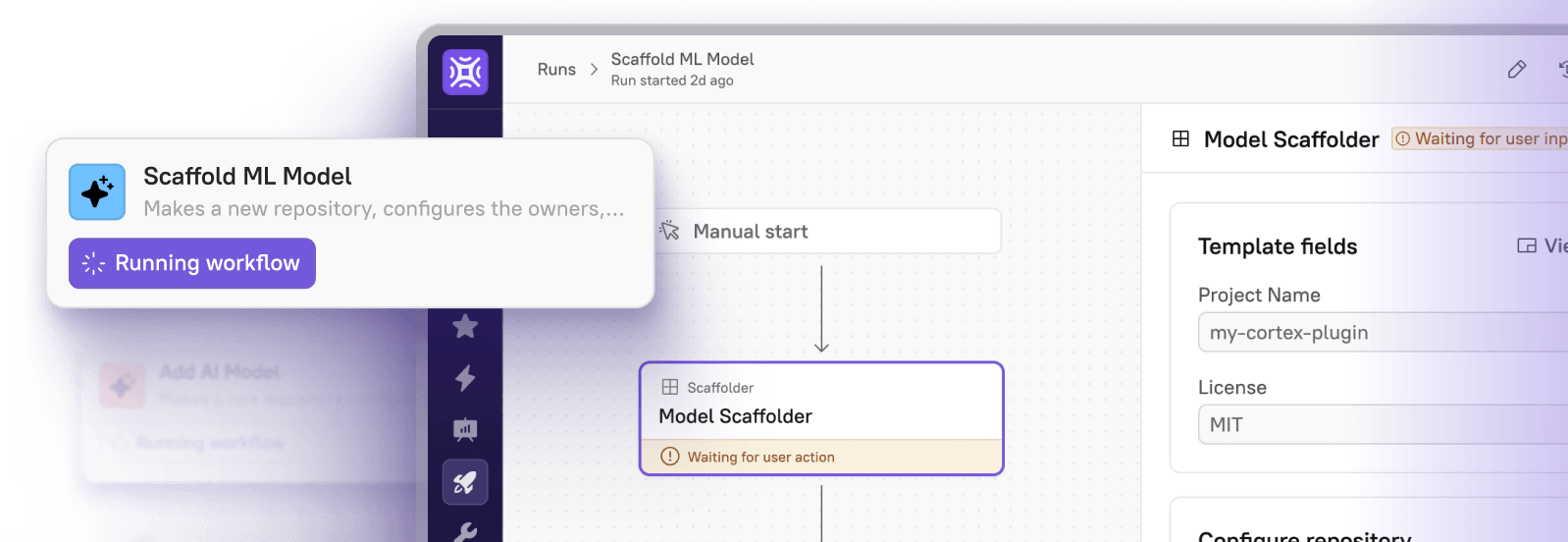Open the presentation chart sidebar icon

point(465,430)
